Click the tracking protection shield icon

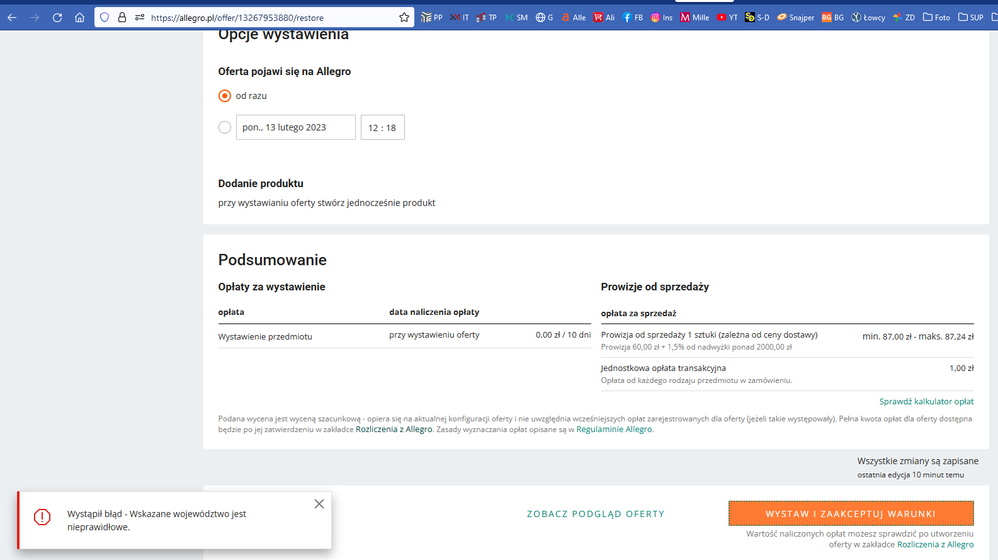click(105, 18)
